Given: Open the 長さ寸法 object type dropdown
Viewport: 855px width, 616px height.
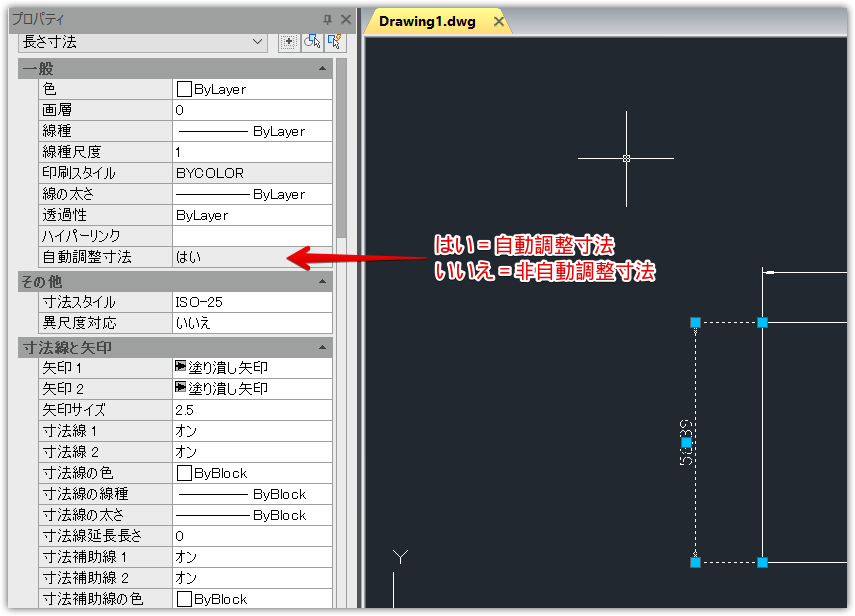Looking at the screenshot, I should click(x=143, y=42).
